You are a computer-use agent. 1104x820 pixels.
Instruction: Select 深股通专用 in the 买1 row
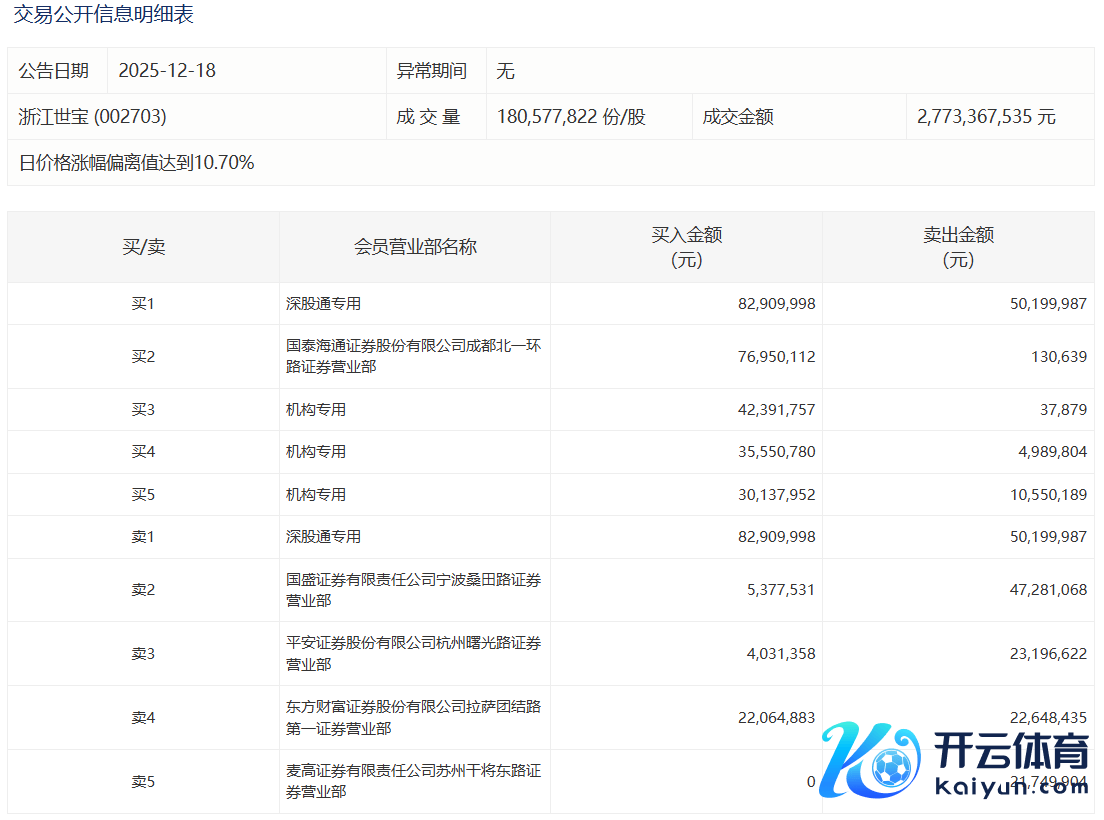323,304
